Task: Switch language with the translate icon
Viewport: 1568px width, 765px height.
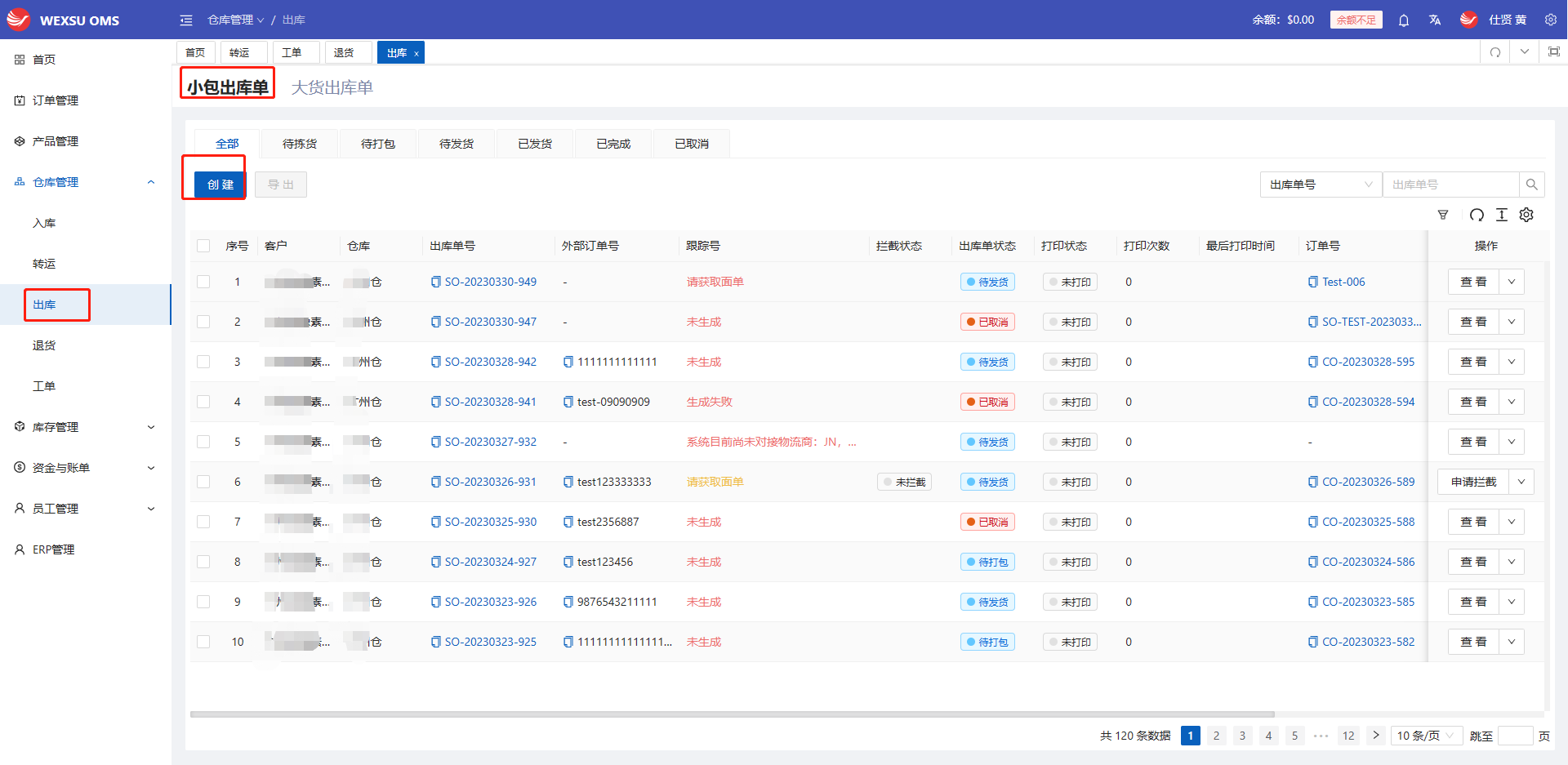Action: pyautogui.click(x=1435, y=20)
